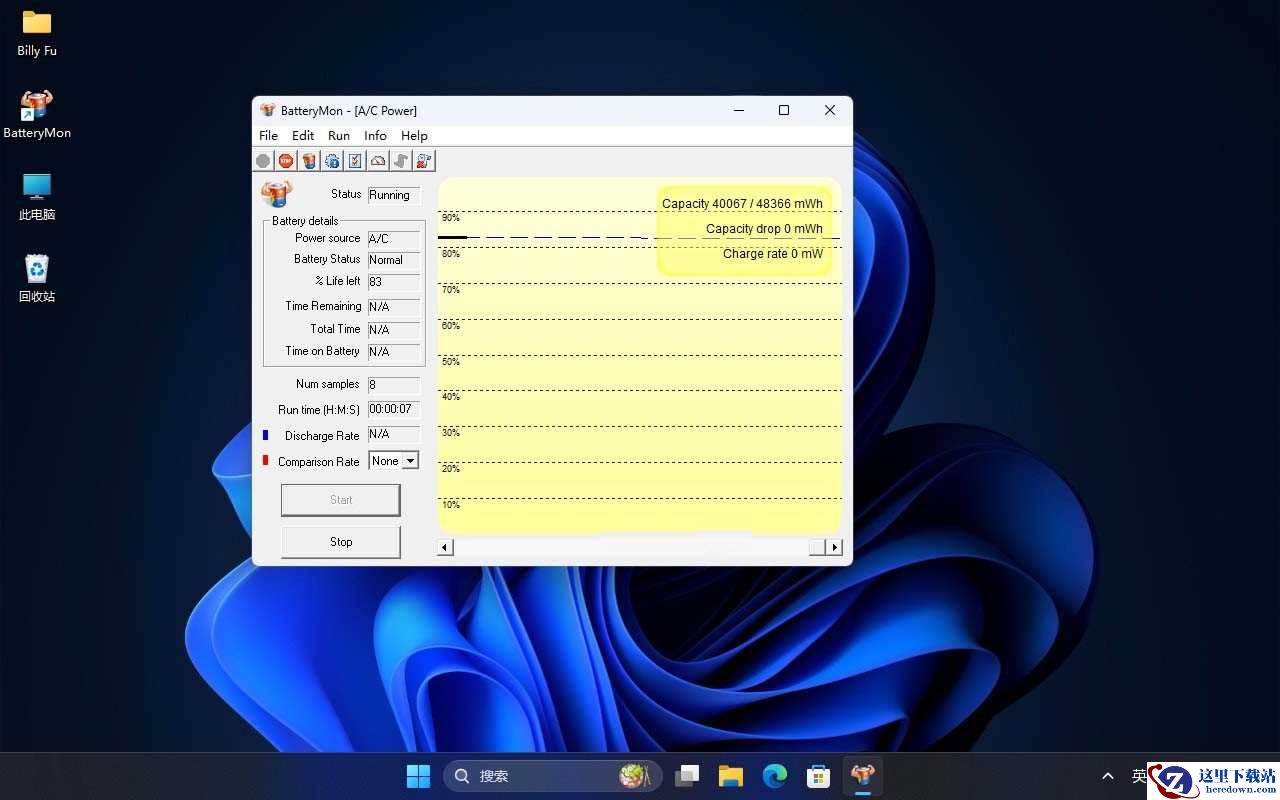
Task: Open the Edit menu
Action: tap(303, 136)
